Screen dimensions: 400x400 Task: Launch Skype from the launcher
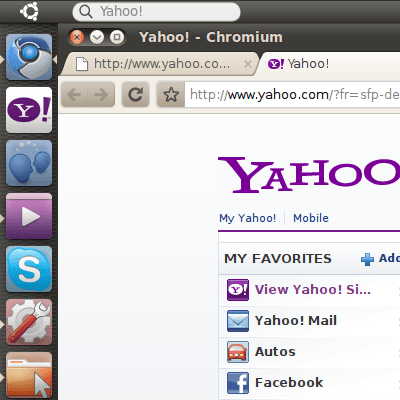(x=29, y=269)
